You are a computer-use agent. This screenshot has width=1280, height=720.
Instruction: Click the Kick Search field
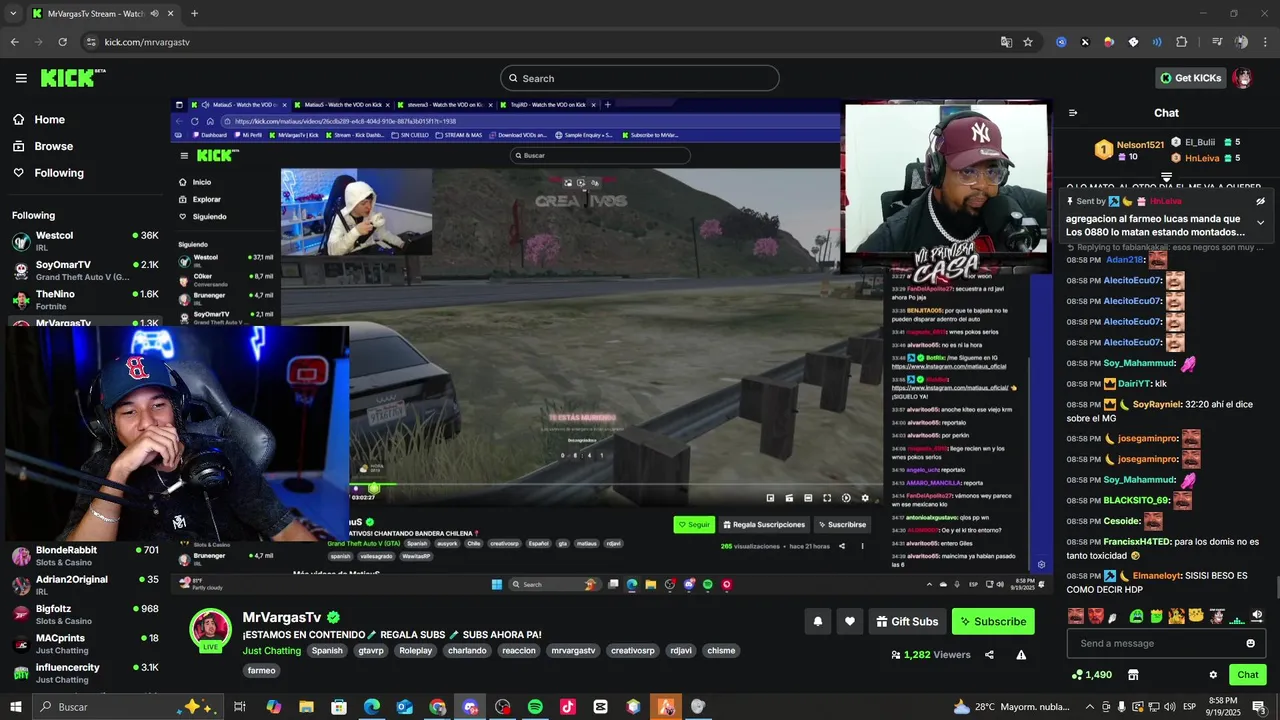point(640,78)
